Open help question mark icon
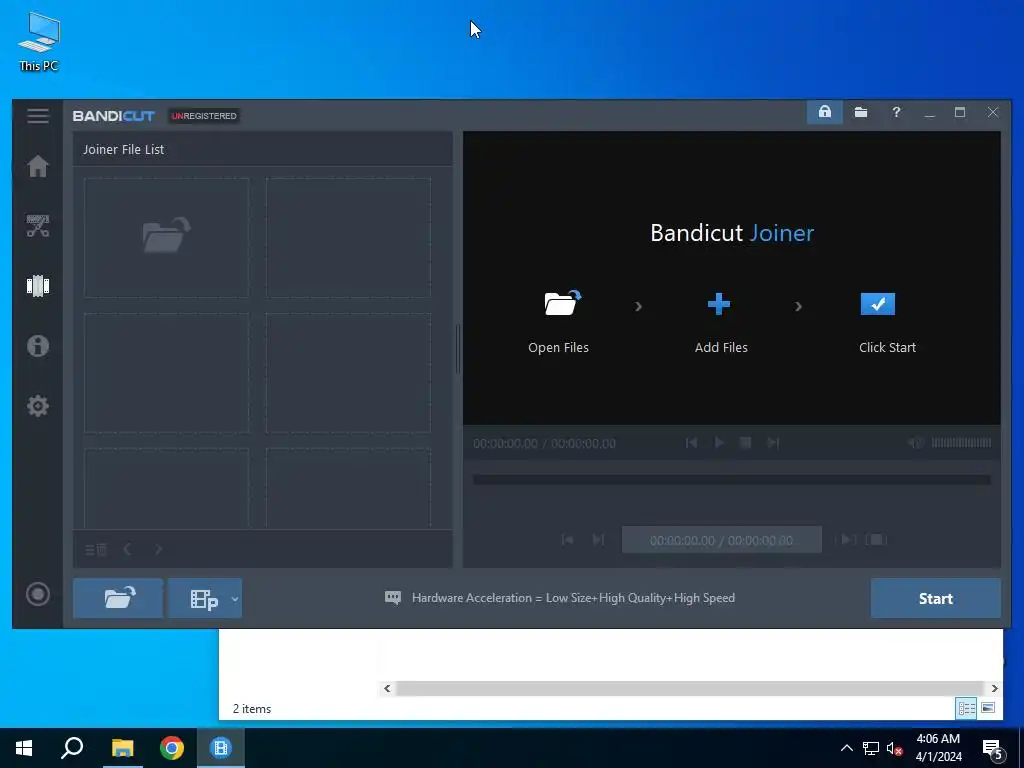Screen dimensions: 1024x768 tap(896, 112)
